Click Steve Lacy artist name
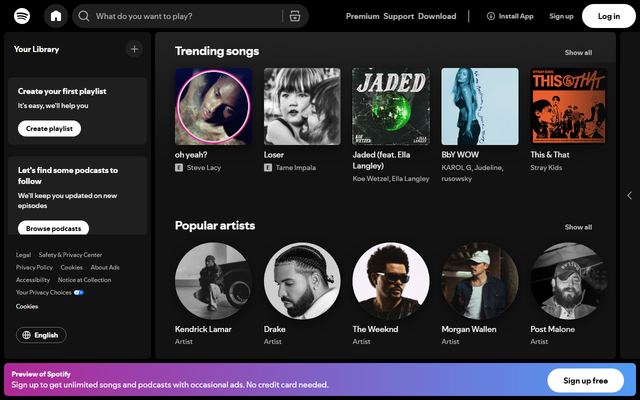The image size is (640, 400). [x=204, y=167]
